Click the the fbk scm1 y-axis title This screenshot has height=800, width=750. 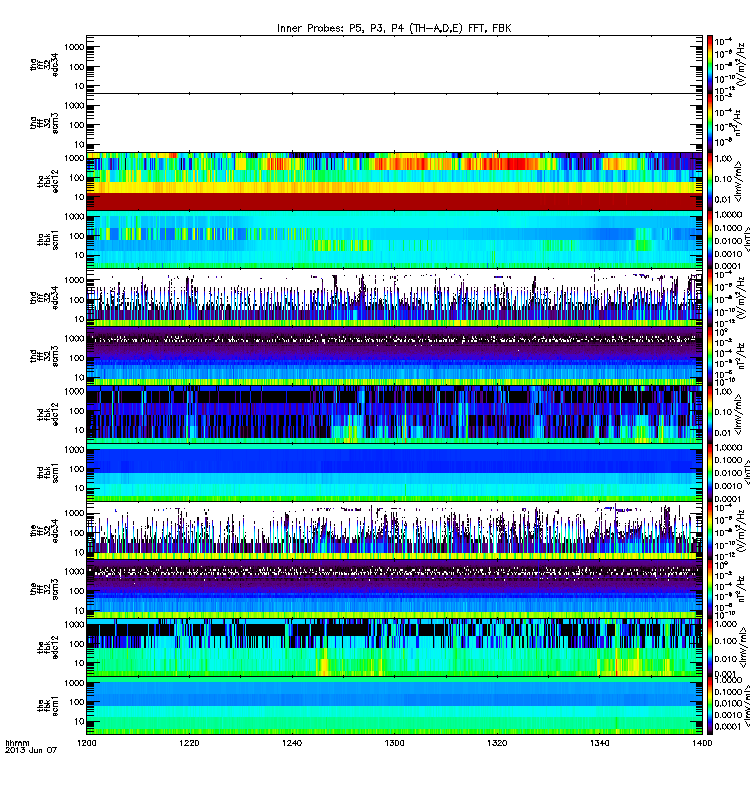click(x=48, y=706)
